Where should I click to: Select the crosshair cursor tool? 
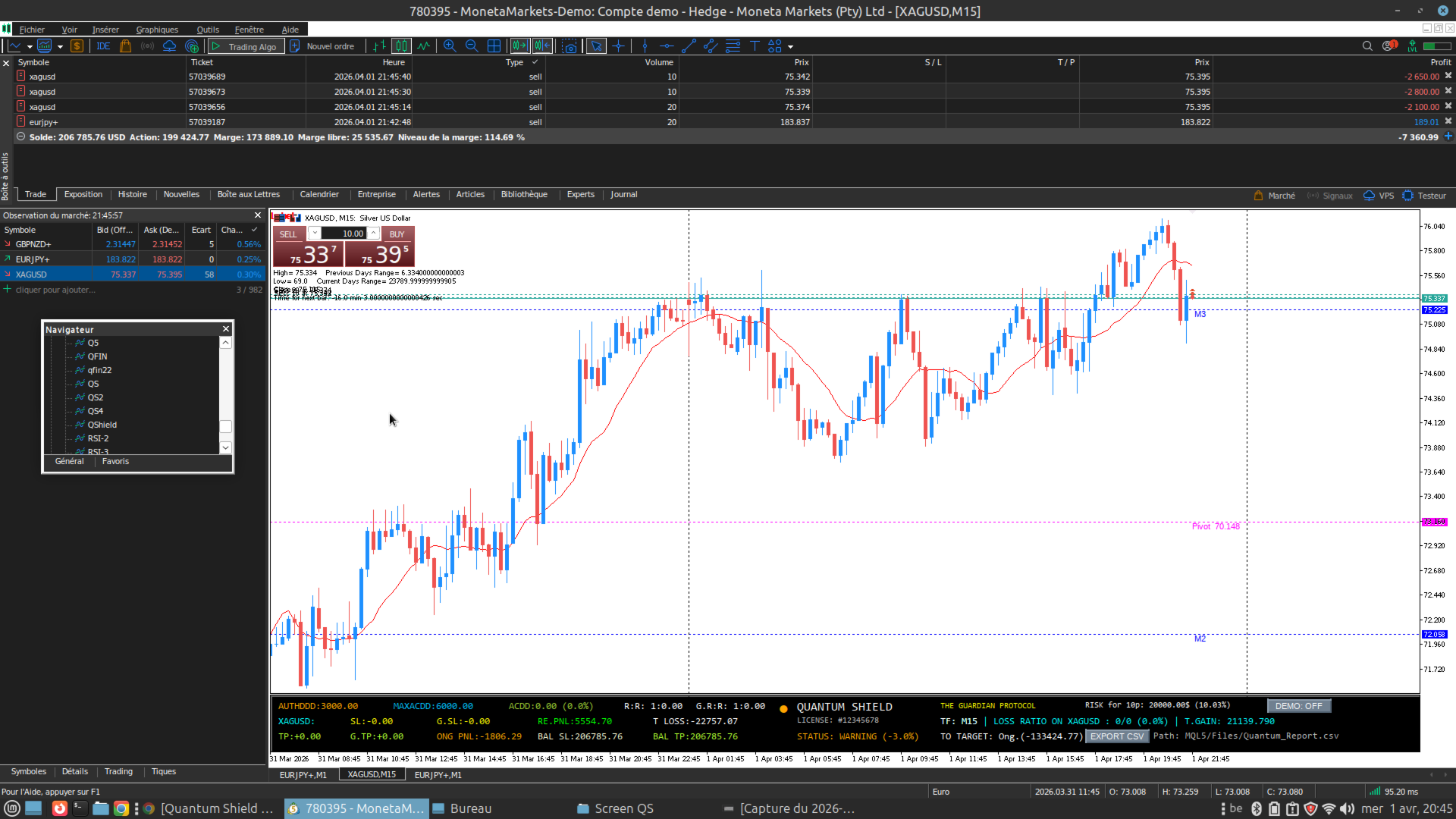619,46
